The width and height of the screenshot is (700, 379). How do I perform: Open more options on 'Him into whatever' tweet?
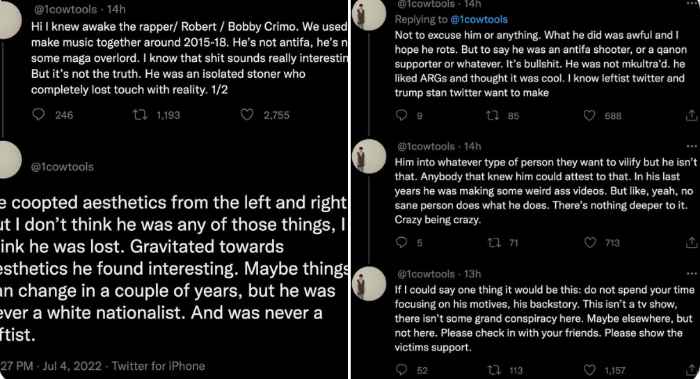pyautogui.click(x=692, y=146)
